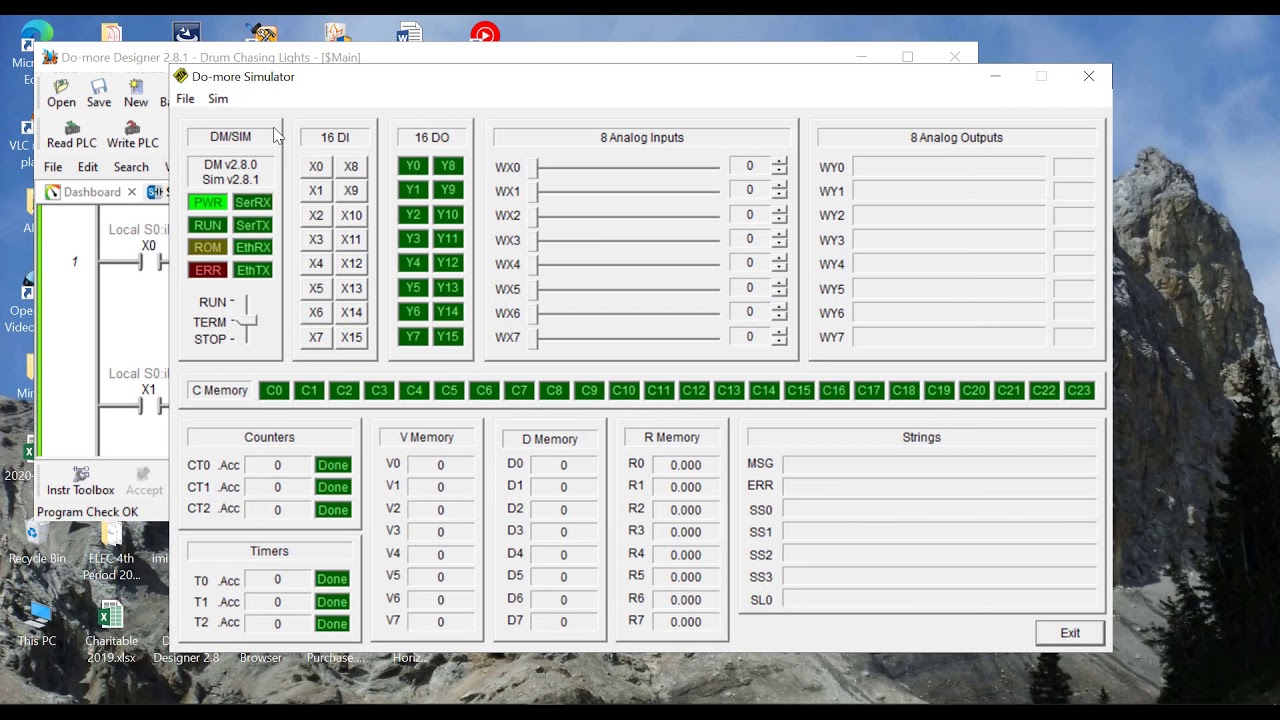Click the DM/SIM header button

tap(231, 137)
